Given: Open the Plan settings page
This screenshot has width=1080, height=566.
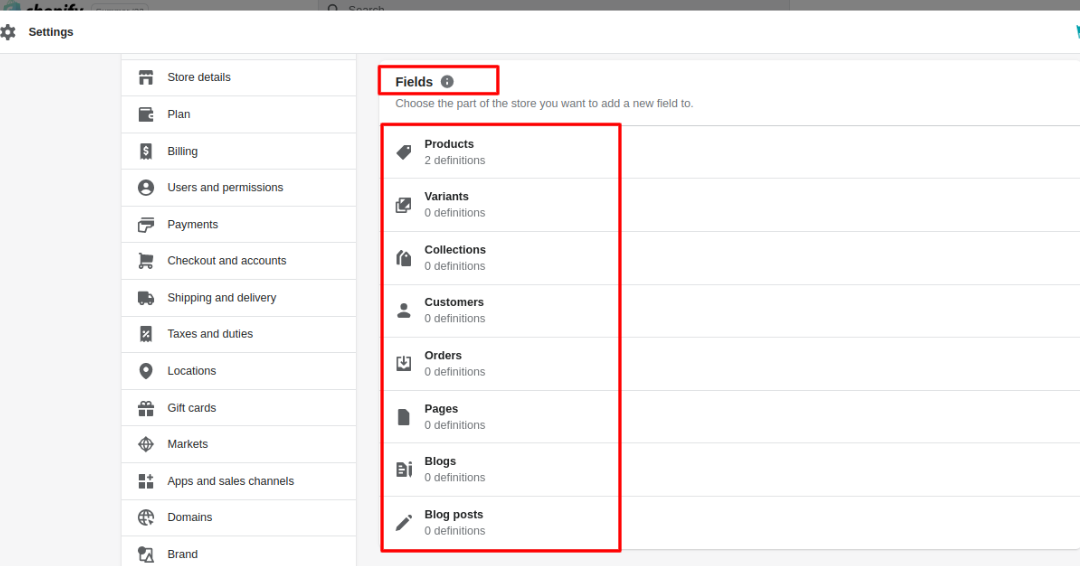Looking at the screenshot, I should pyautogui.click(x=239, y=114).
